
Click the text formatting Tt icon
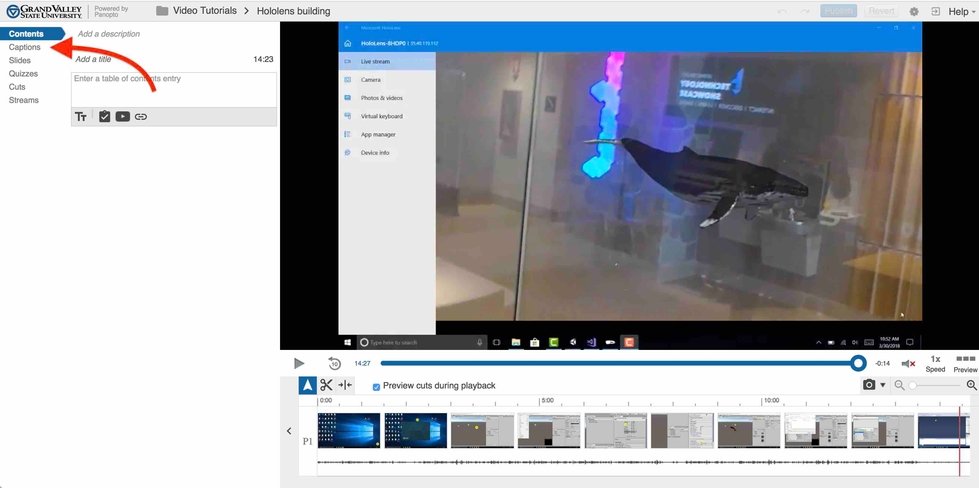tap(82, 117)
